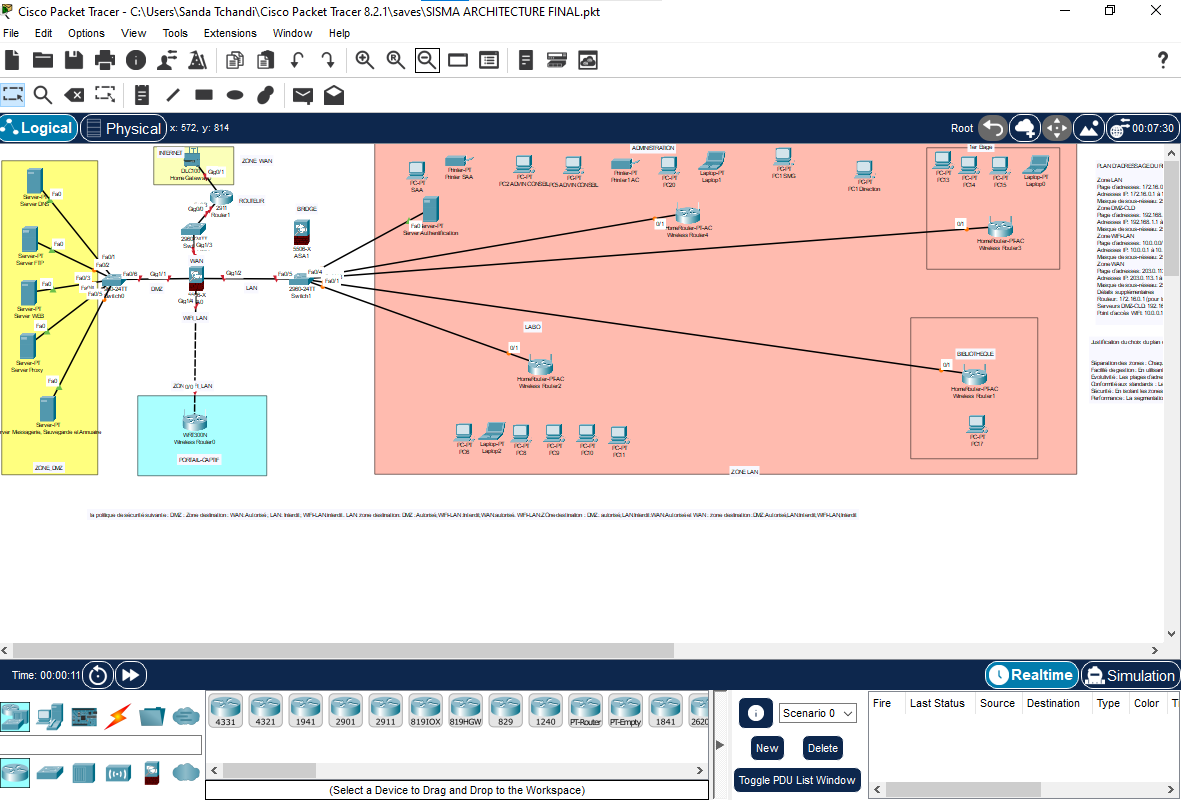Open Packet Tracer help question mark icon
This screenshot has width=1181, height=800.
click(x=1163, y=60)
